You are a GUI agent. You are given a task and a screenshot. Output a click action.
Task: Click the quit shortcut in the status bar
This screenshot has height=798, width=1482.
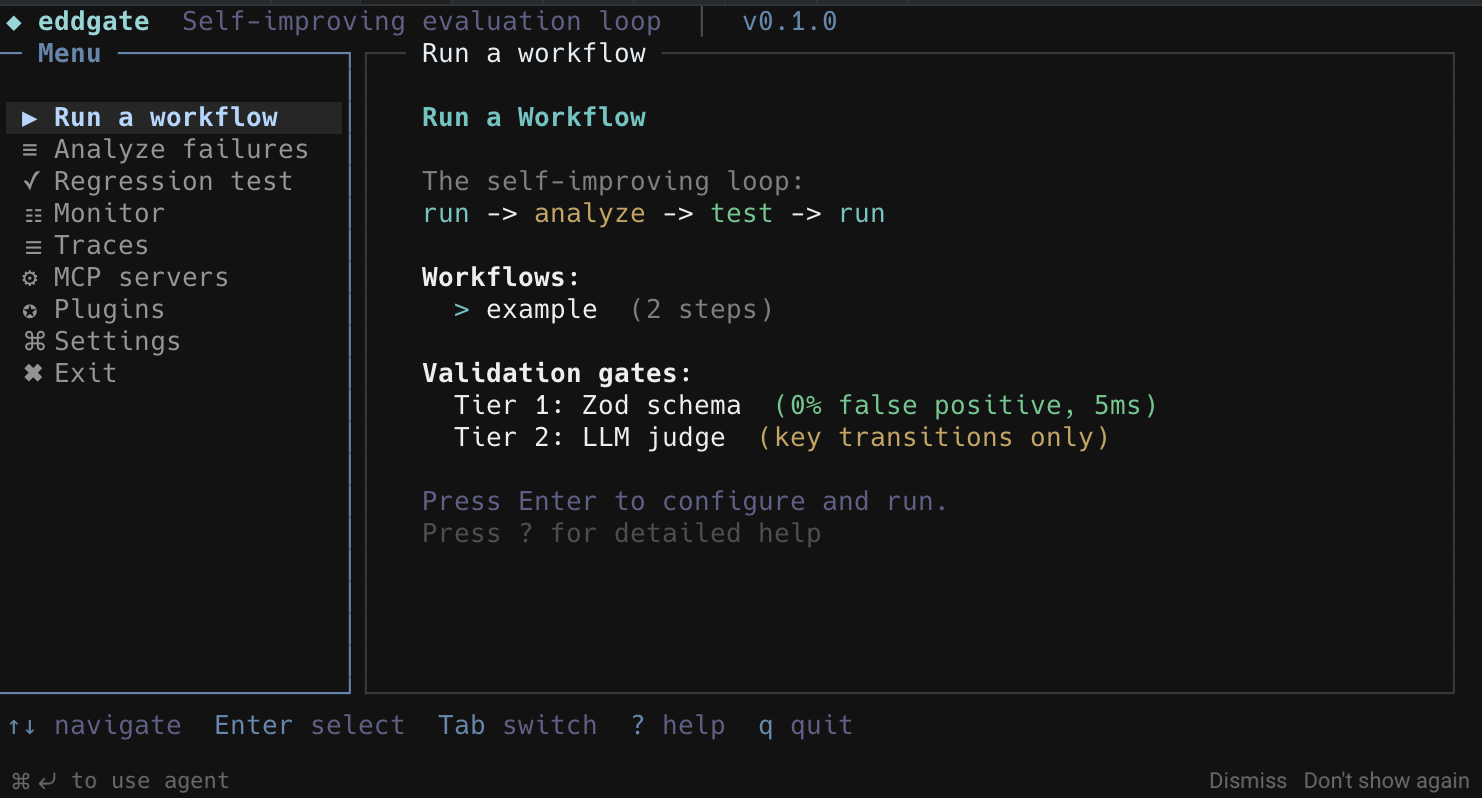click(805, 724)
